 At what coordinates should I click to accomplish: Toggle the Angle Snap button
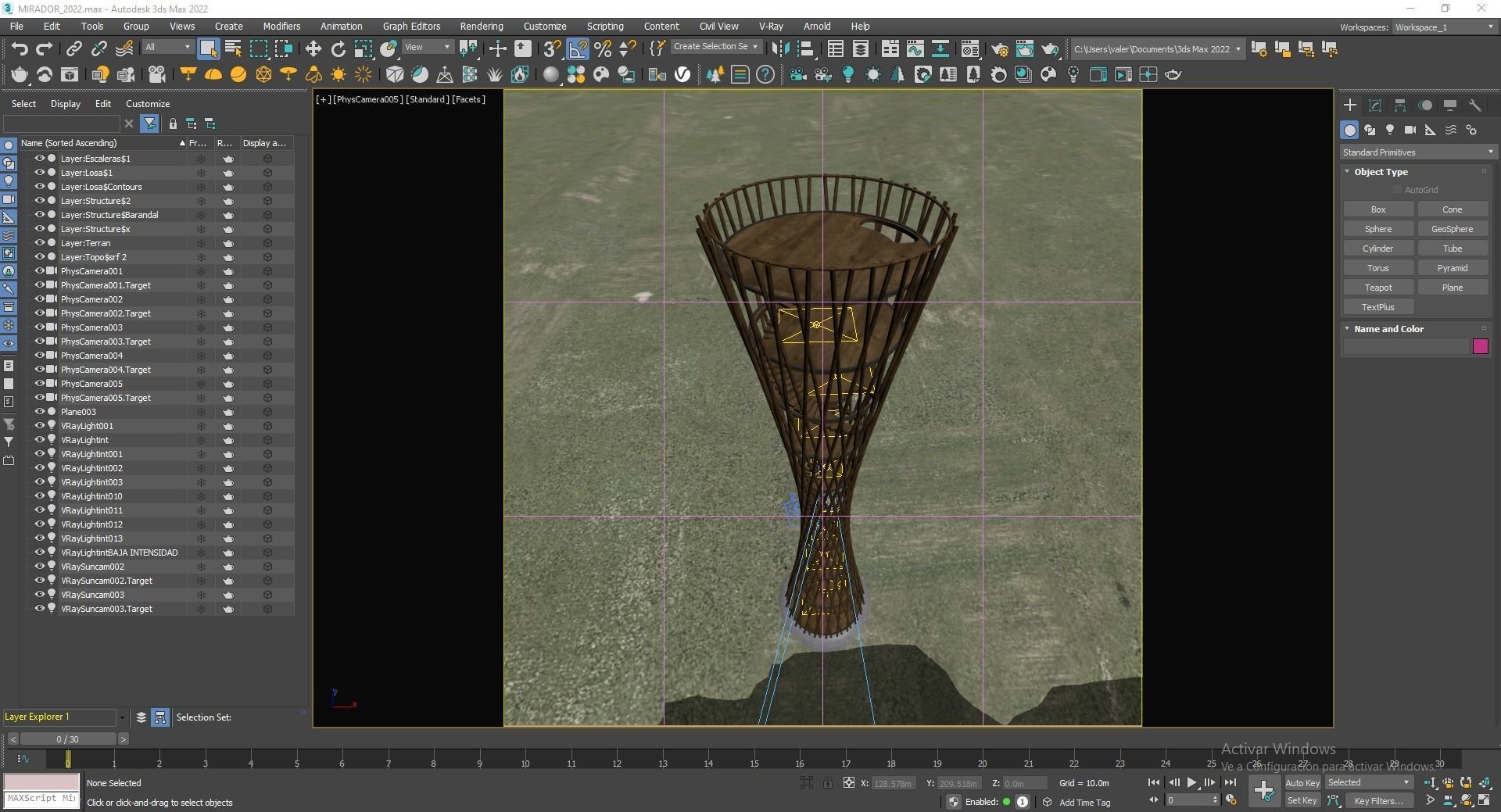[x=577, y=49]
